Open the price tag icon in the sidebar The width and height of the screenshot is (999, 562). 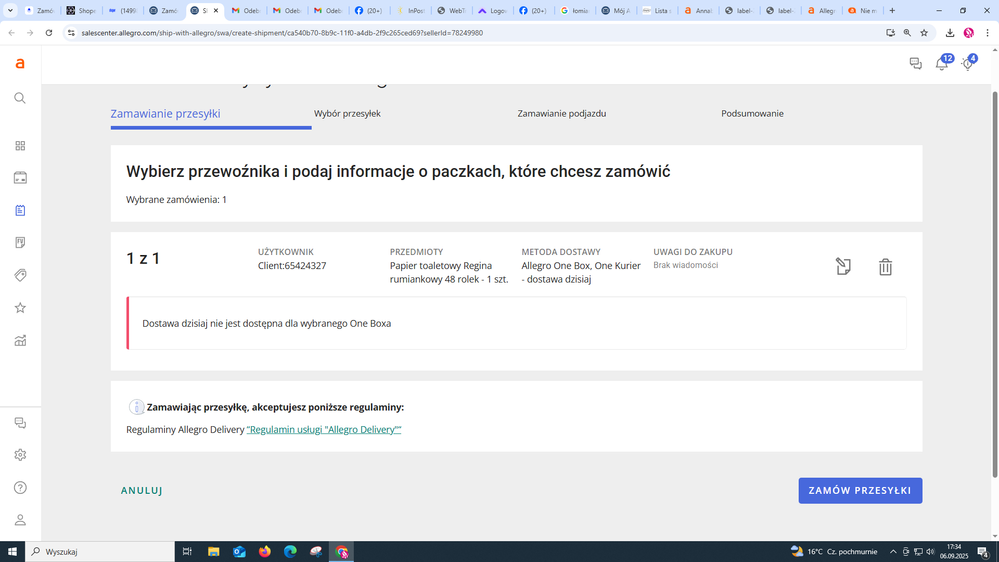click(20, 275)
